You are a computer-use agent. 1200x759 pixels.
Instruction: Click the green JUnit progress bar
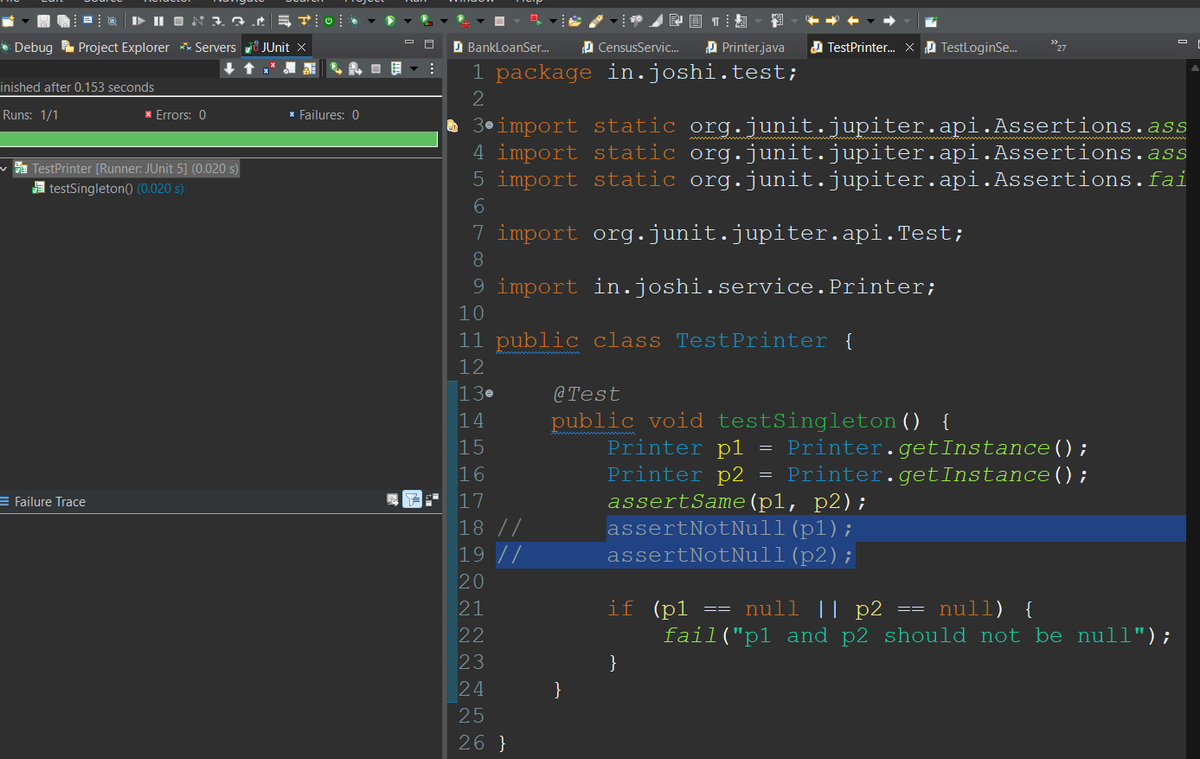[219, 139]
